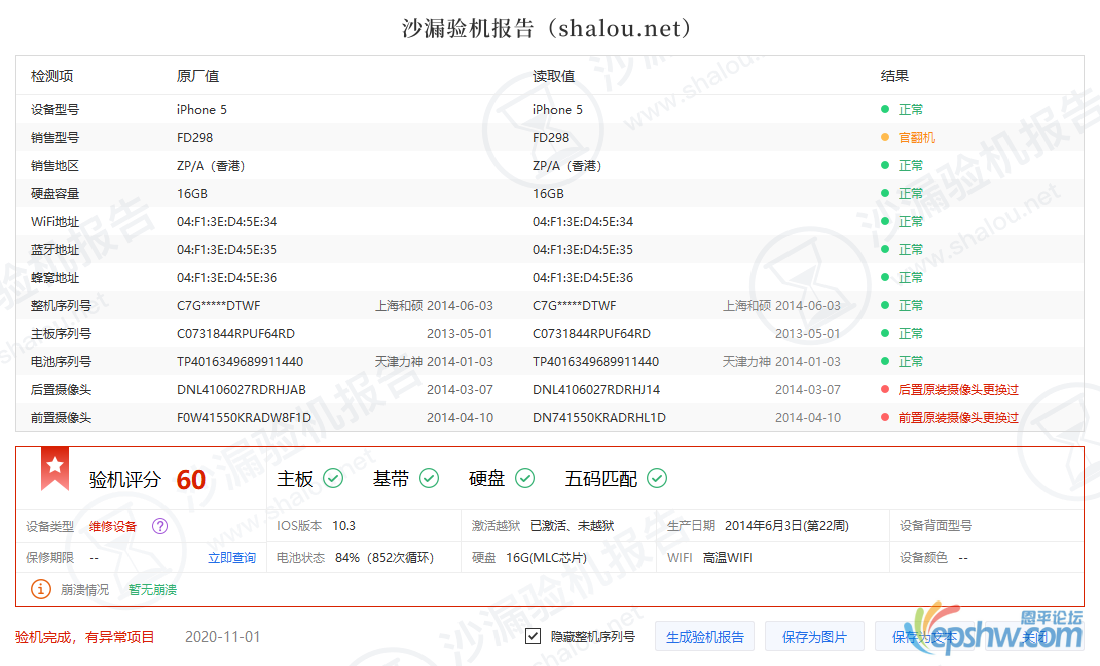Click the report date 2020-11-01
Image resolution: width=1100 pixels, height=666 pixels.
[222, 637]
